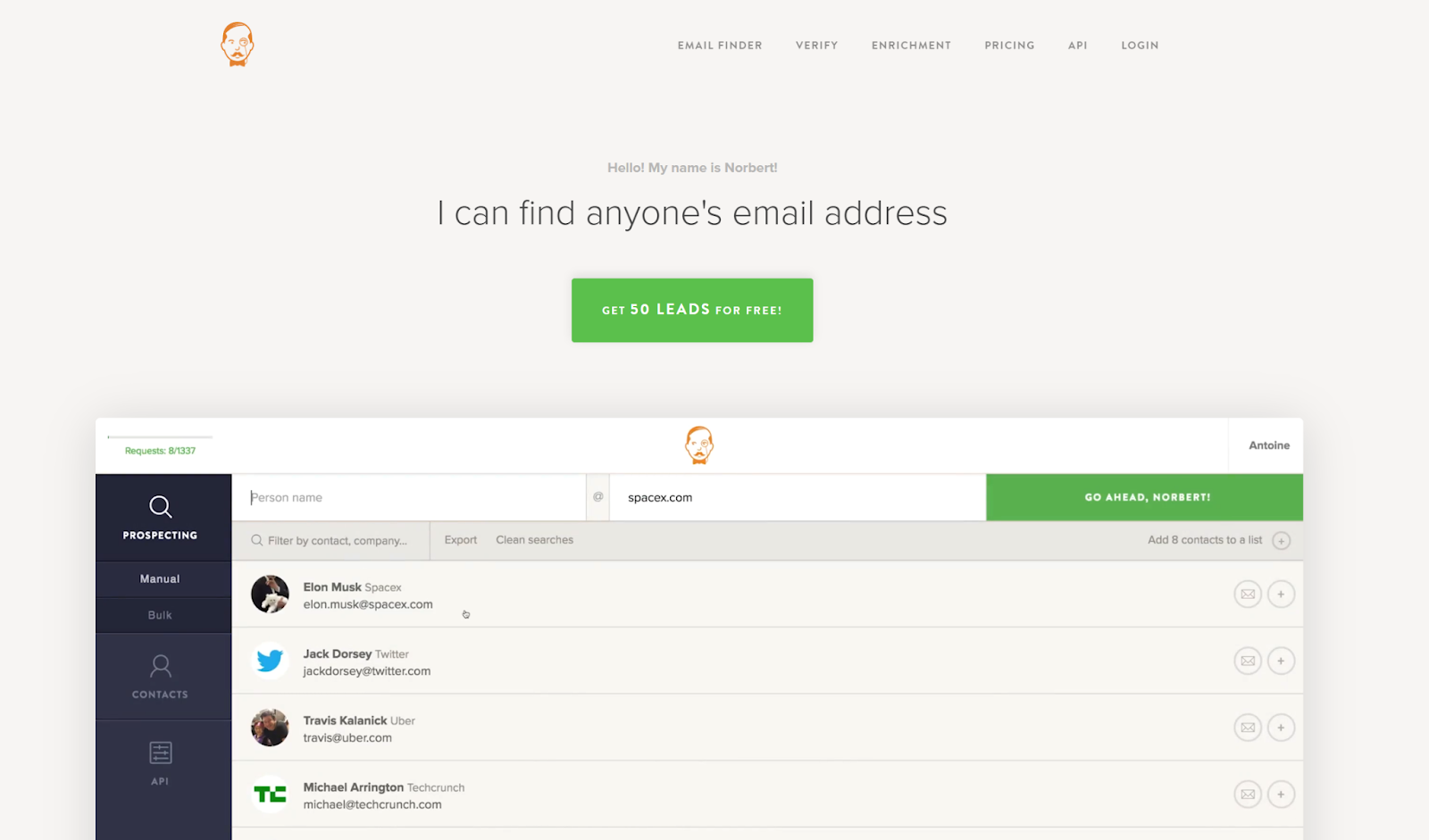The height and width of the screenshot is (840, 1429).
Task: Click the headline I can find anyone's email address
Action: [692, 213]
